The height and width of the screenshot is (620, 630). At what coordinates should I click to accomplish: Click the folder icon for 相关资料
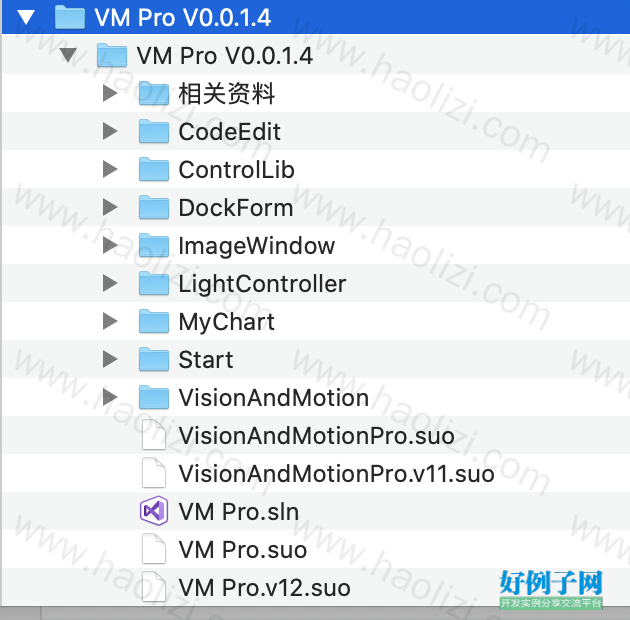coord(154,93)
